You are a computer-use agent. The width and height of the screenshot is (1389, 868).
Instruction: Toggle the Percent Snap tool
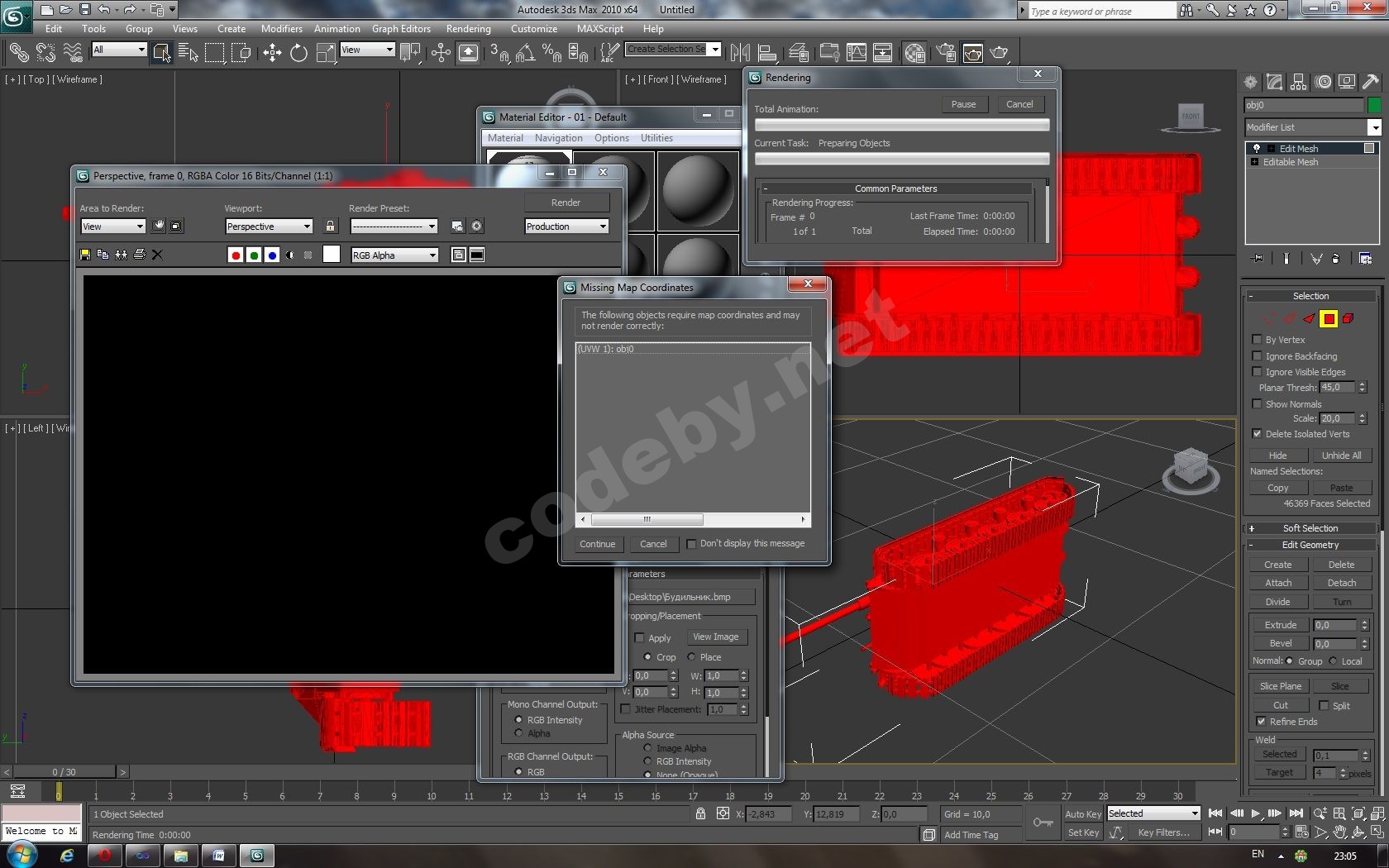point(551,53)
